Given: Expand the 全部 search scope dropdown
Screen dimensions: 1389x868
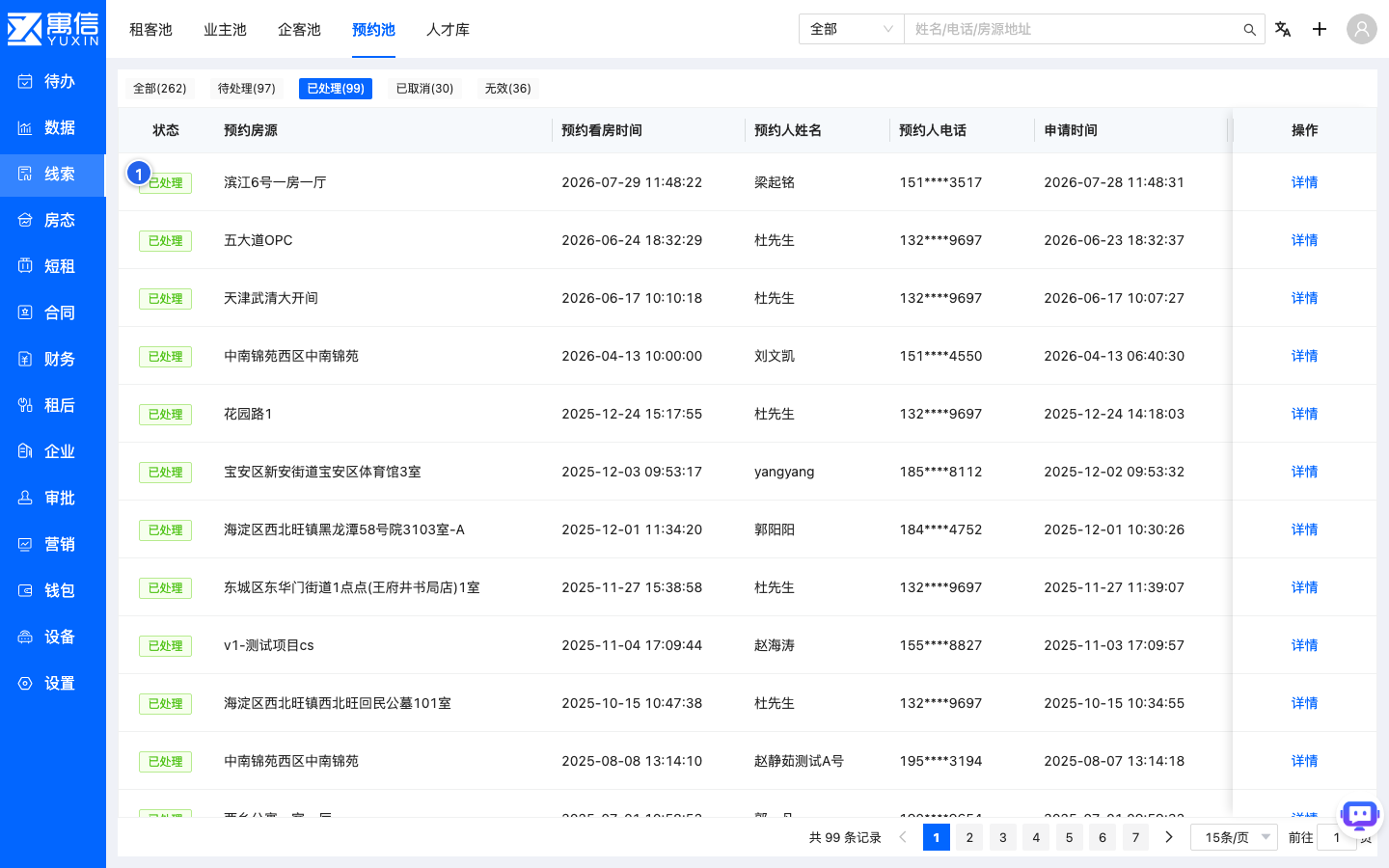Looking at the screenshot, I should (x=851, y=29).
